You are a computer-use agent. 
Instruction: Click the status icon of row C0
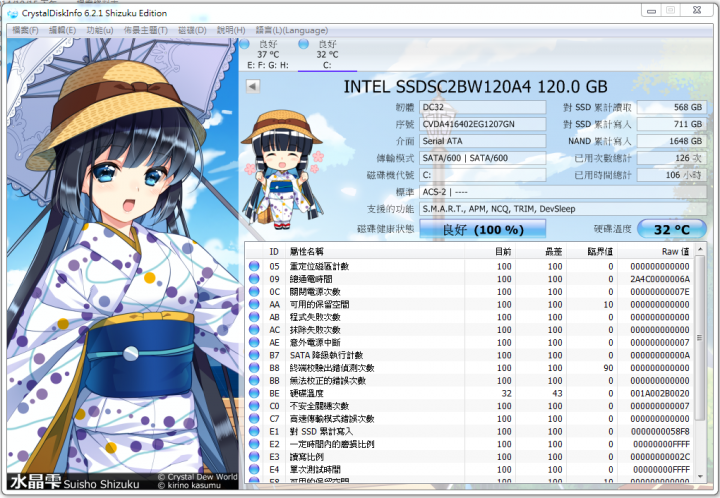tap(254, 406)
